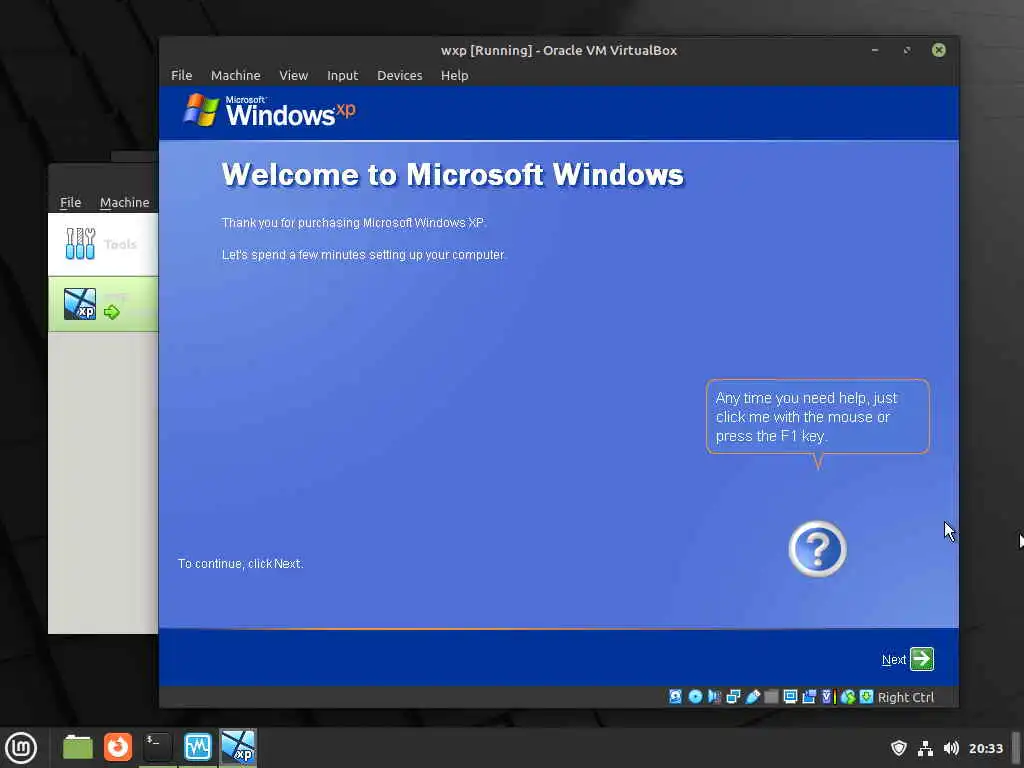This screenshot has width=1024, height=768.
Task: Select Tools in VirtualBox Manager sidebar
Action: [103, 244]
